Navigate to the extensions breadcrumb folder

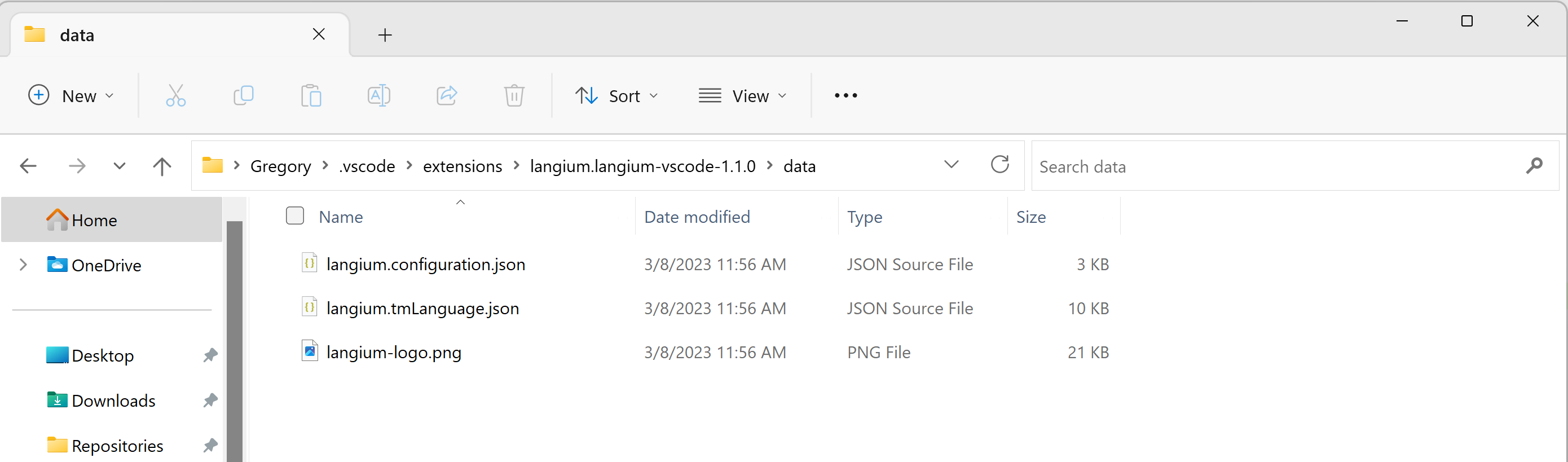[x=462, y=166]
